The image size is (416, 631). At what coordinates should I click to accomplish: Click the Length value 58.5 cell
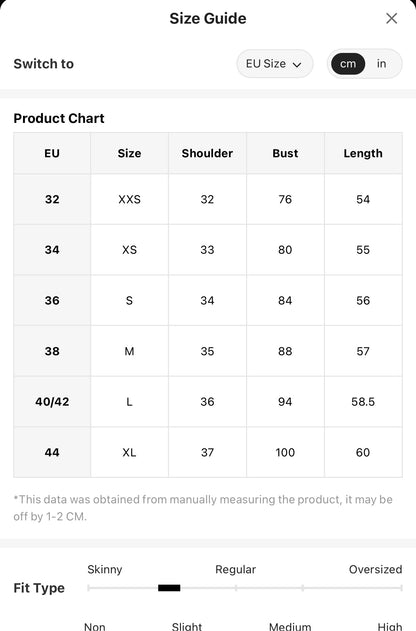click(363, 402)
